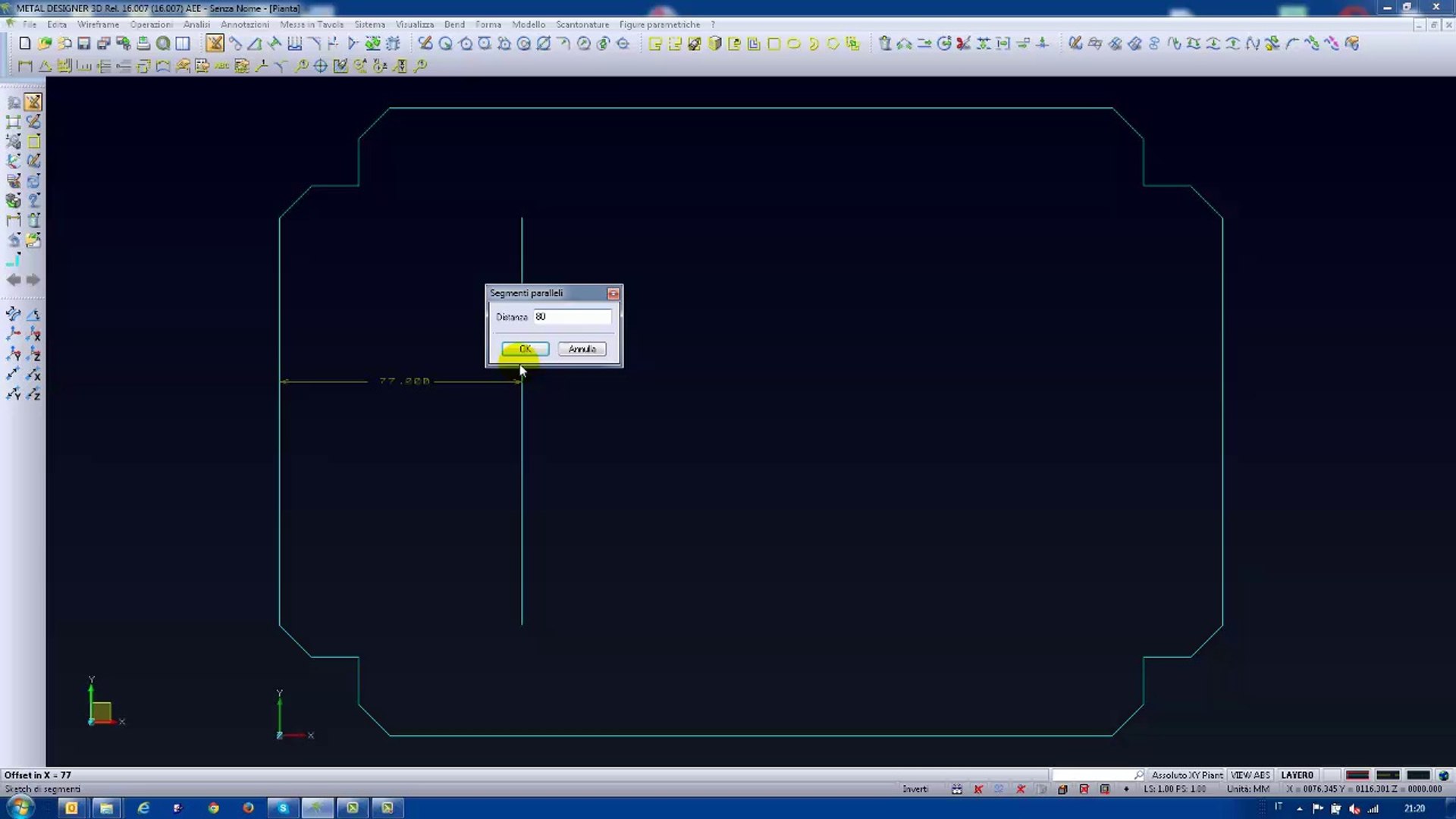Click the Print icon in toolbar
The height and width of the screenshot is (819, 1456).
[143, 44]
